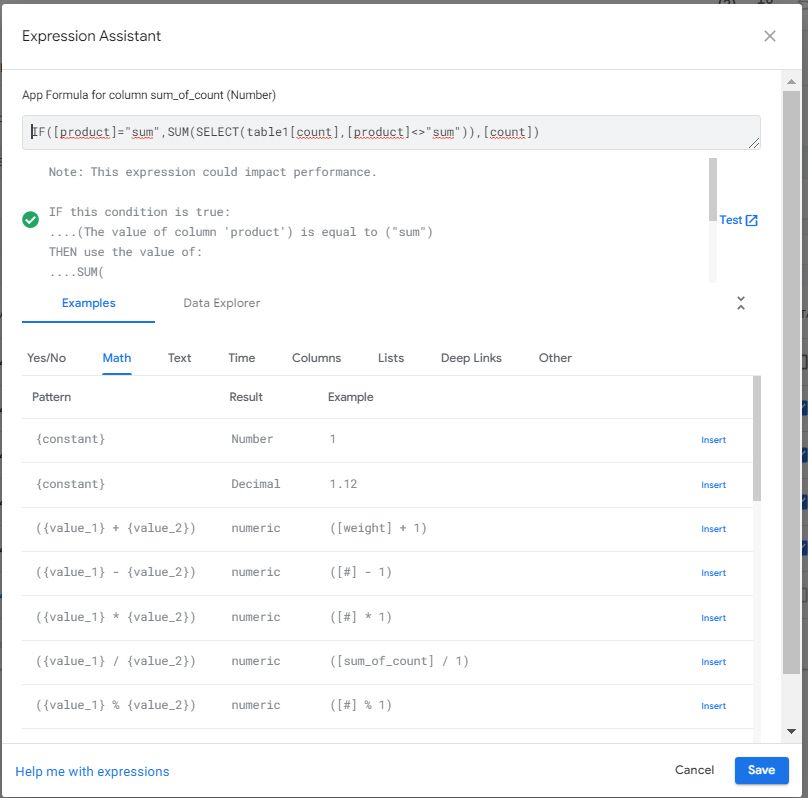Click the Pattern column header
808x798 pixels.
(52, 397)
